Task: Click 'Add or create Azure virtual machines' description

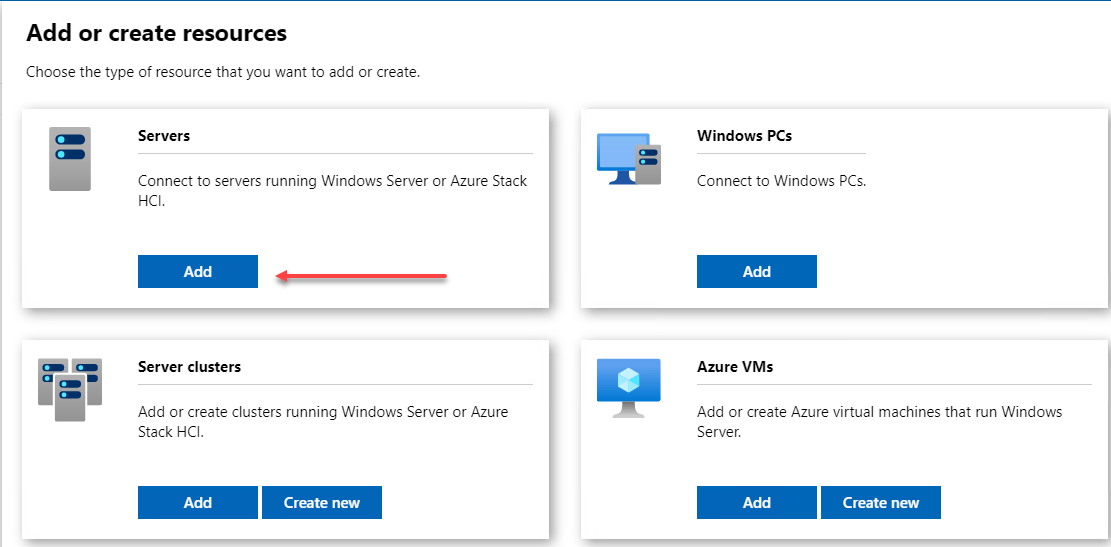Action: pyautogui.click(x=880, y=422)
